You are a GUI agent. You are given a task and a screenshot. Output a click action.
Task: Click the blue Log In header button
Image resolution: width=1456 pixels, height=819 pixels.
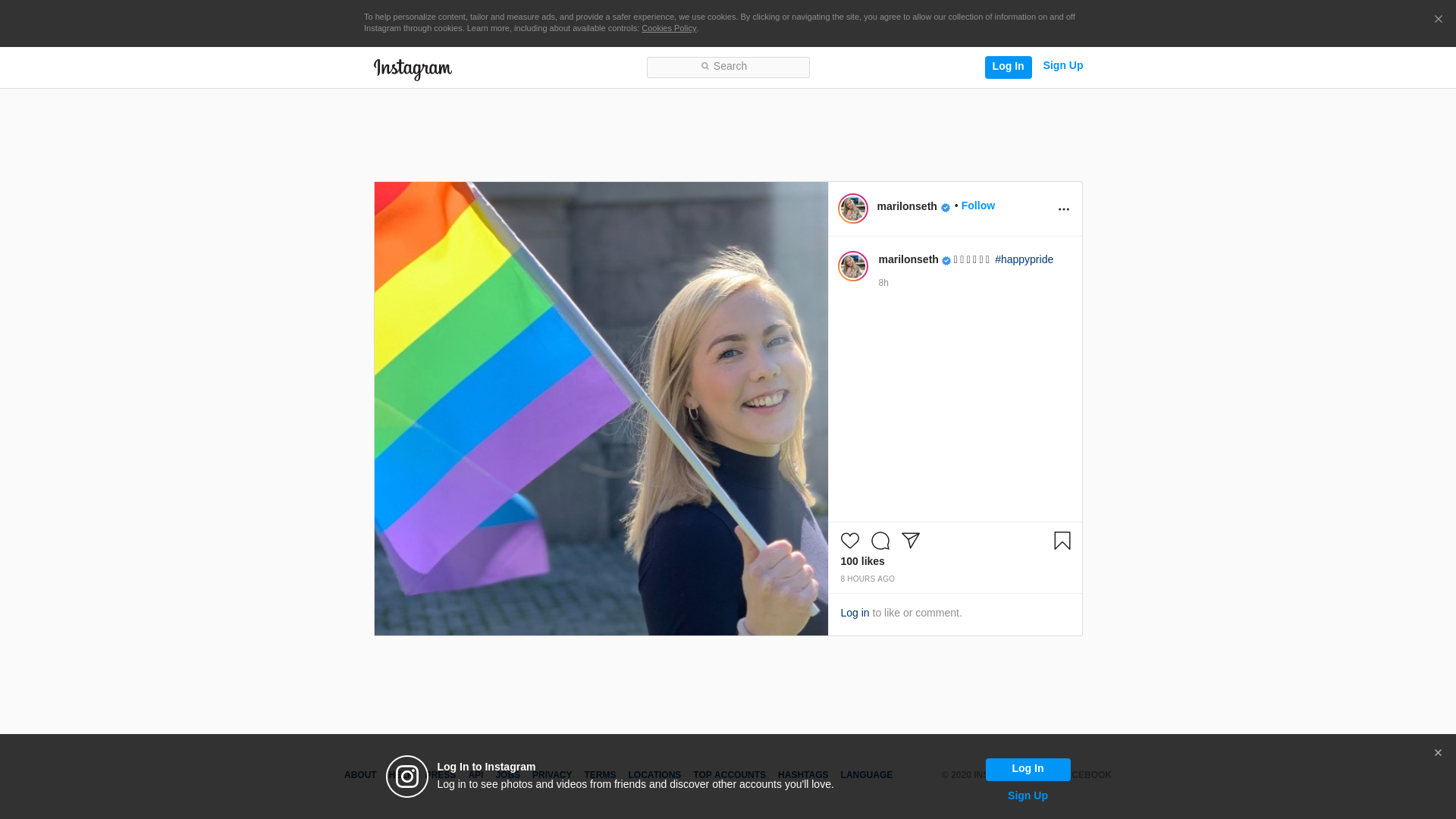click(1008, 67)
